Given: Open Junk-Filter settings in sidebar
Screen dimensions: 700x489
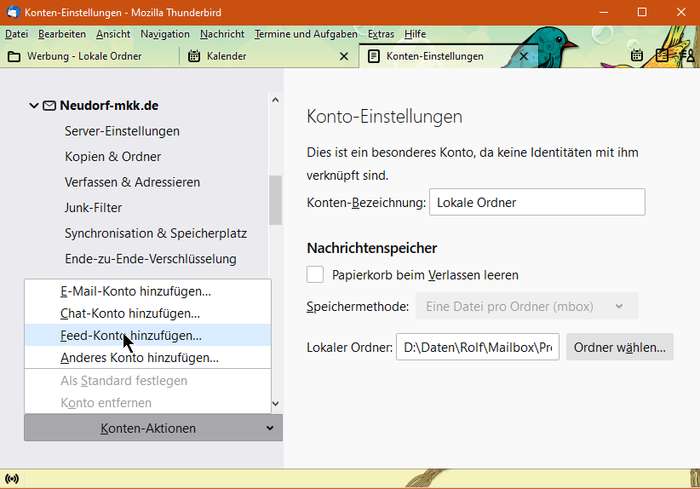Looking at the screenshot, I should [93, 208].
